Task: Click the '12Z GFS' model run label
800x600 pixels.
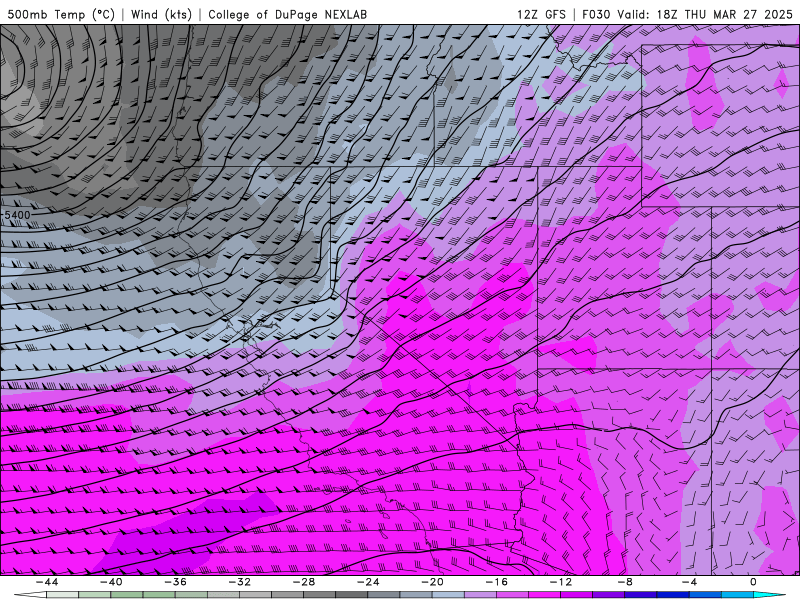Action: coord(541,15)
